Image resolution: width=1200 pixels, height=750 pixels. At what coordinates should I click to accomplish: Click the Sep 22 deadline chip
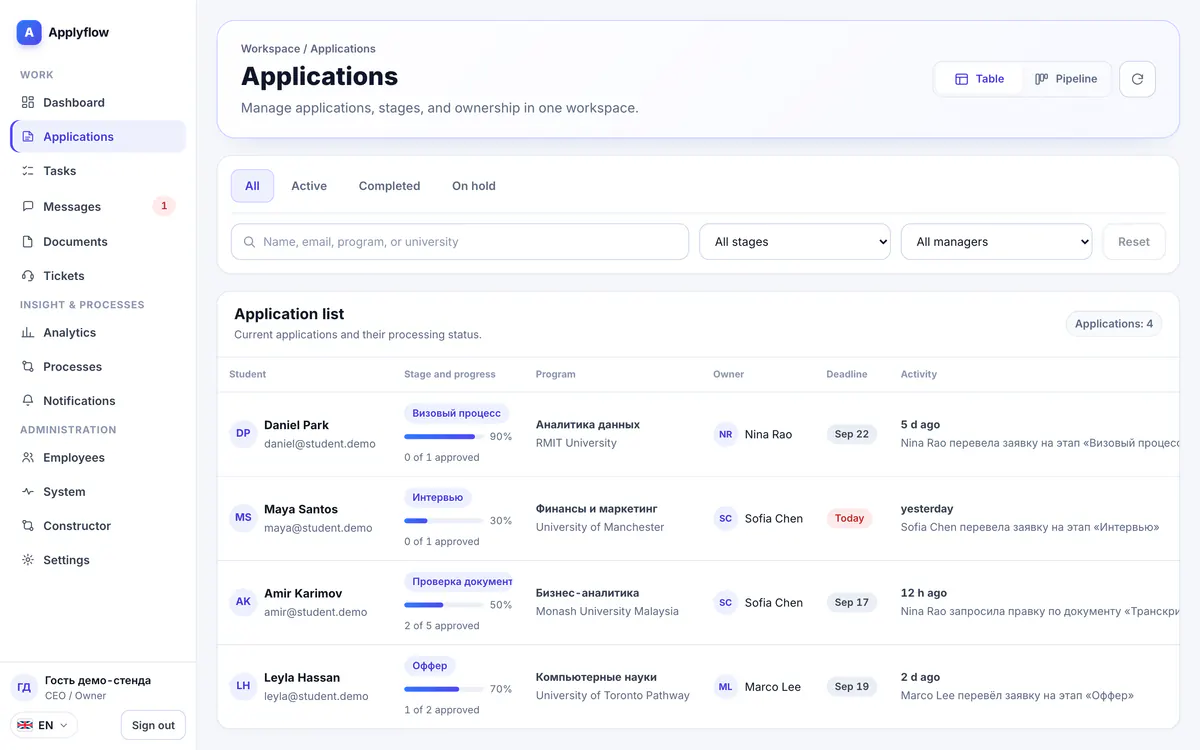click(x=852, y=434)
